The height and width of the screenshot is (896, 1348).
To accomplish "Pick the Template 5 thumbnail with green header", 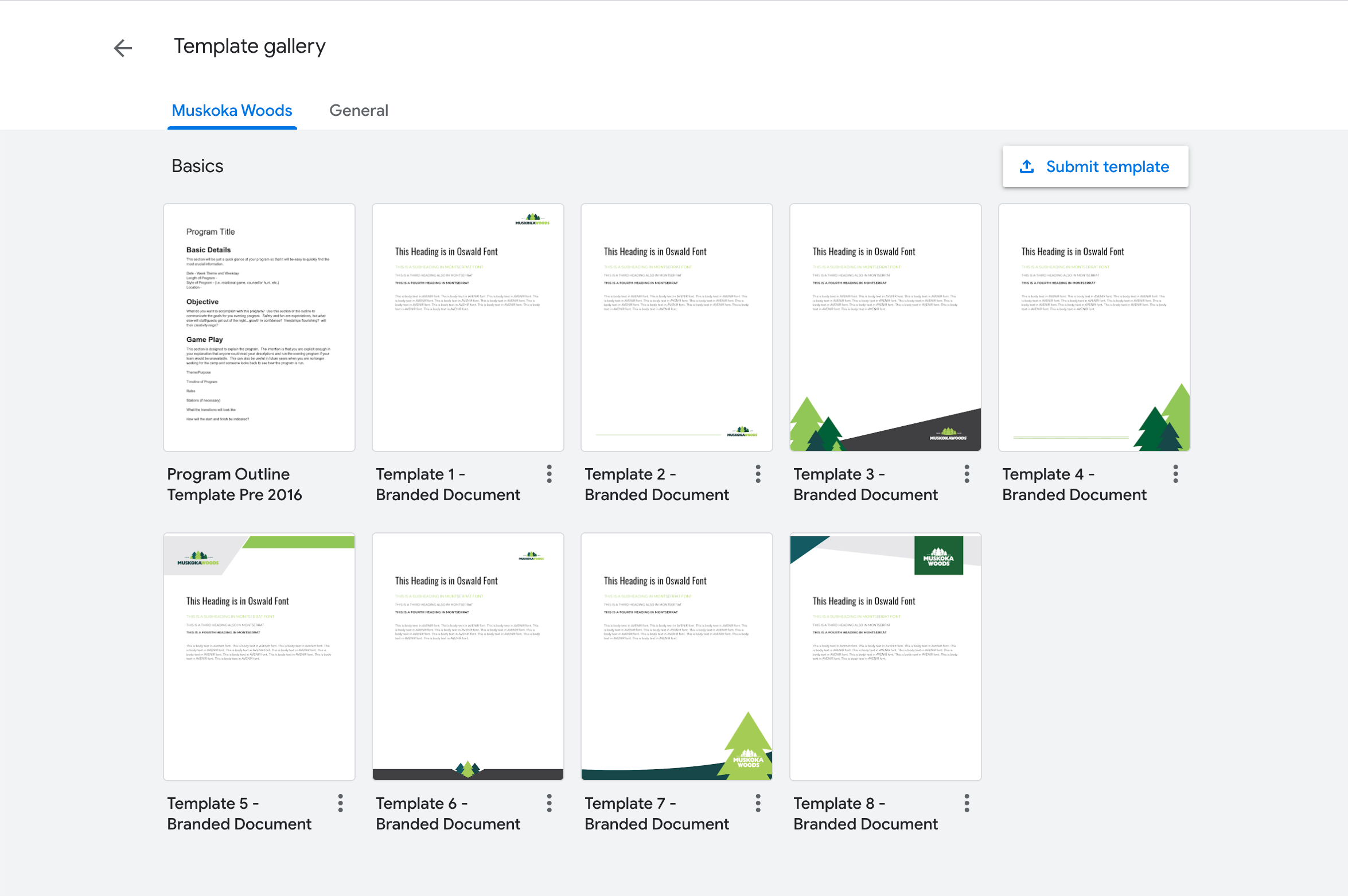I will click(259, 656).
